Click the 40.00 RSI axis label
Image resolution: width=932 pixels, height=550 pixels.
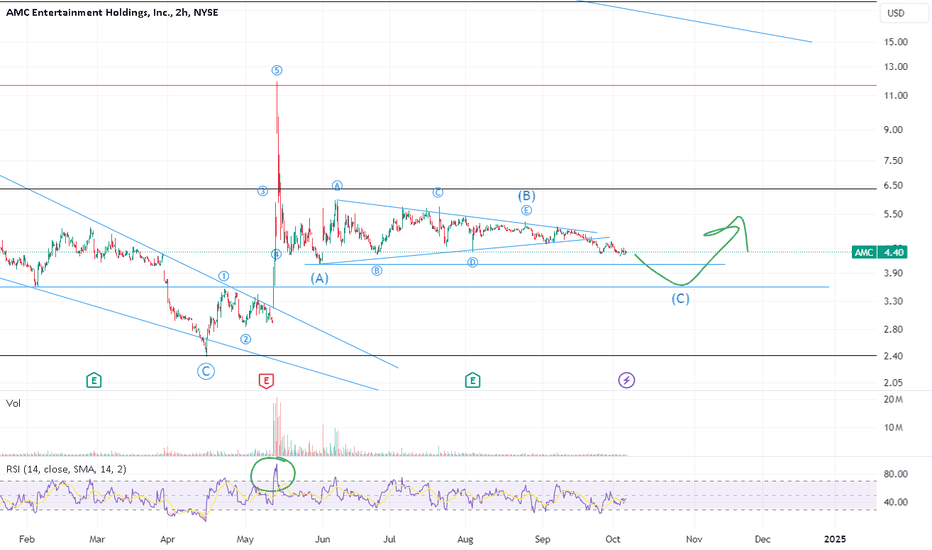tap(896, 502)
